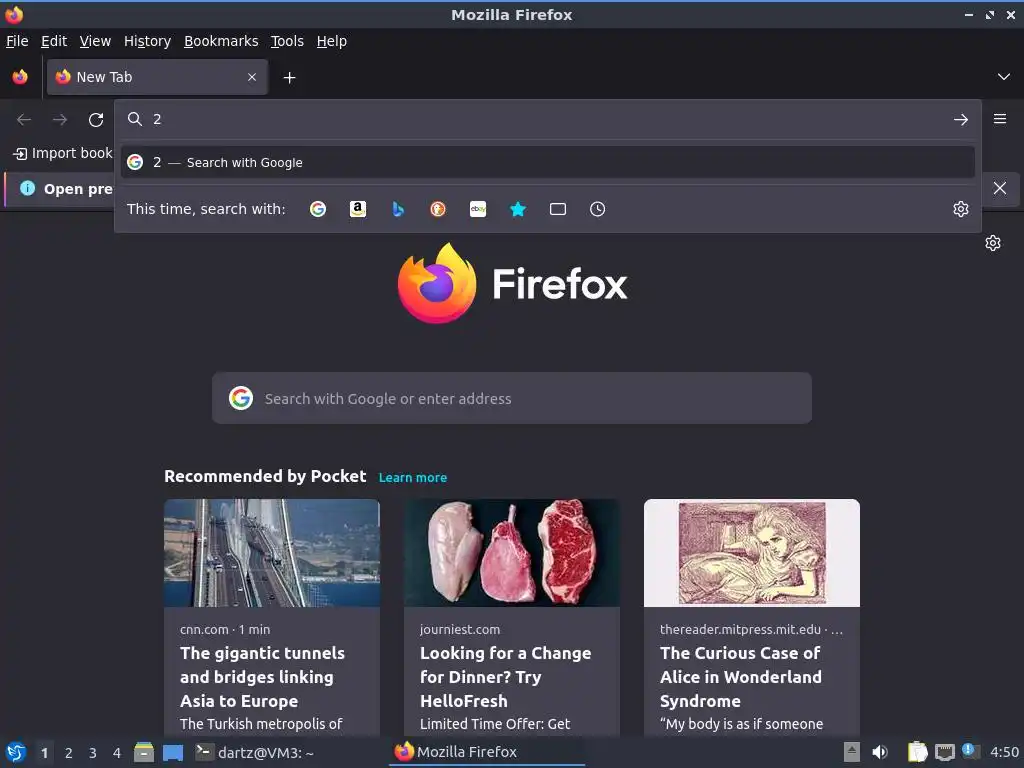Open search settings gear in the URL dropdown
The width and height of the screenshot is (1024, 768).
[961, 209]
